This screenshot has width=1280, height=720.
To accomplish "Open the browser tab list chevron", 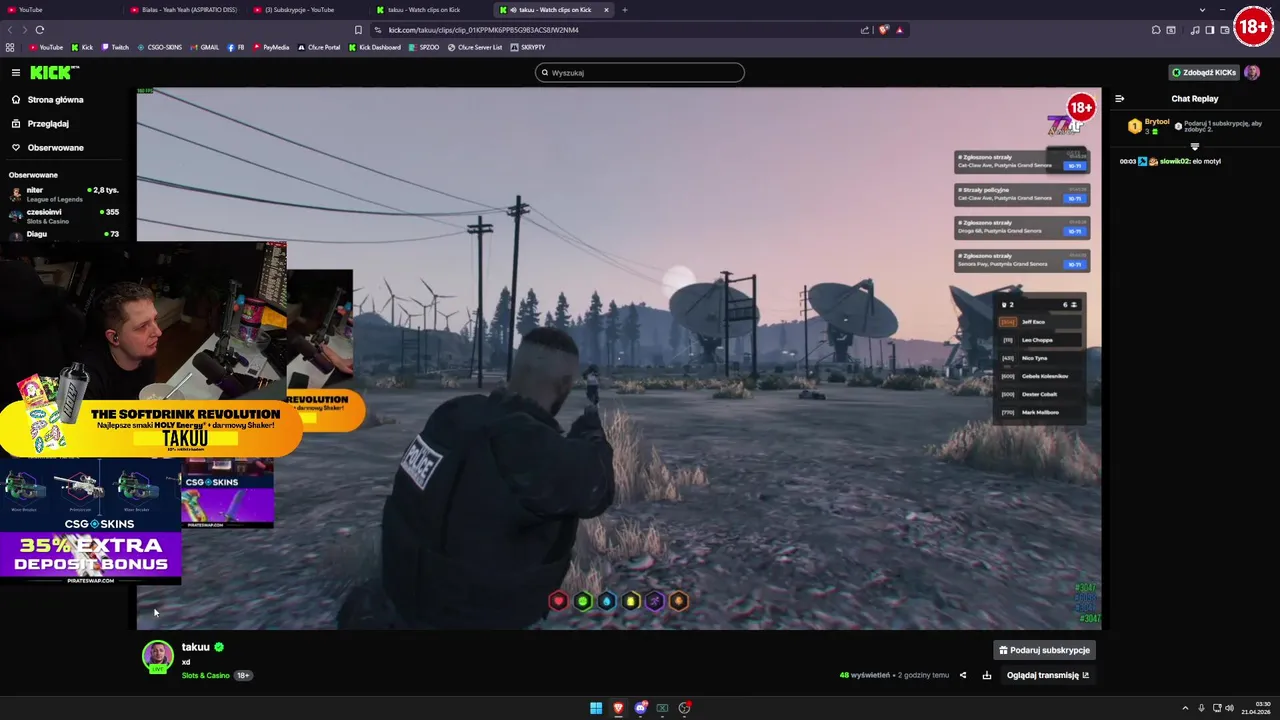I will [1202, 10].
